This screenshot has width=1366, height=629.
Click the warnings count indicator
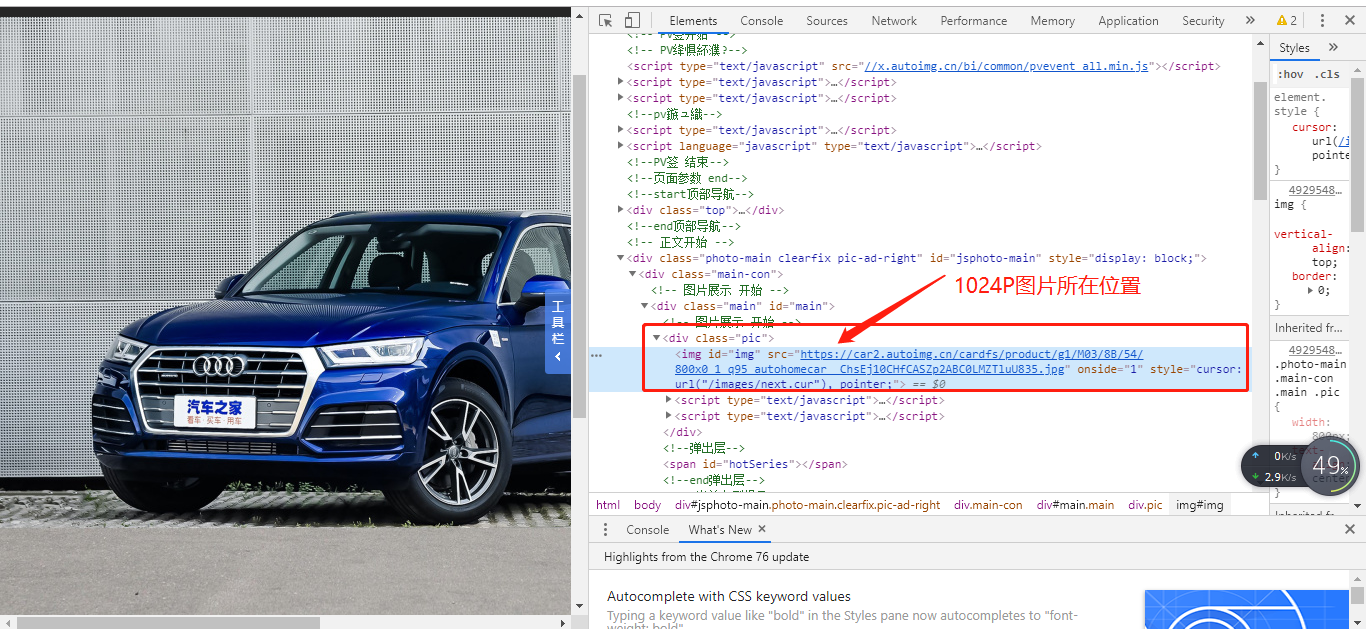click(x=1287, y=20)
